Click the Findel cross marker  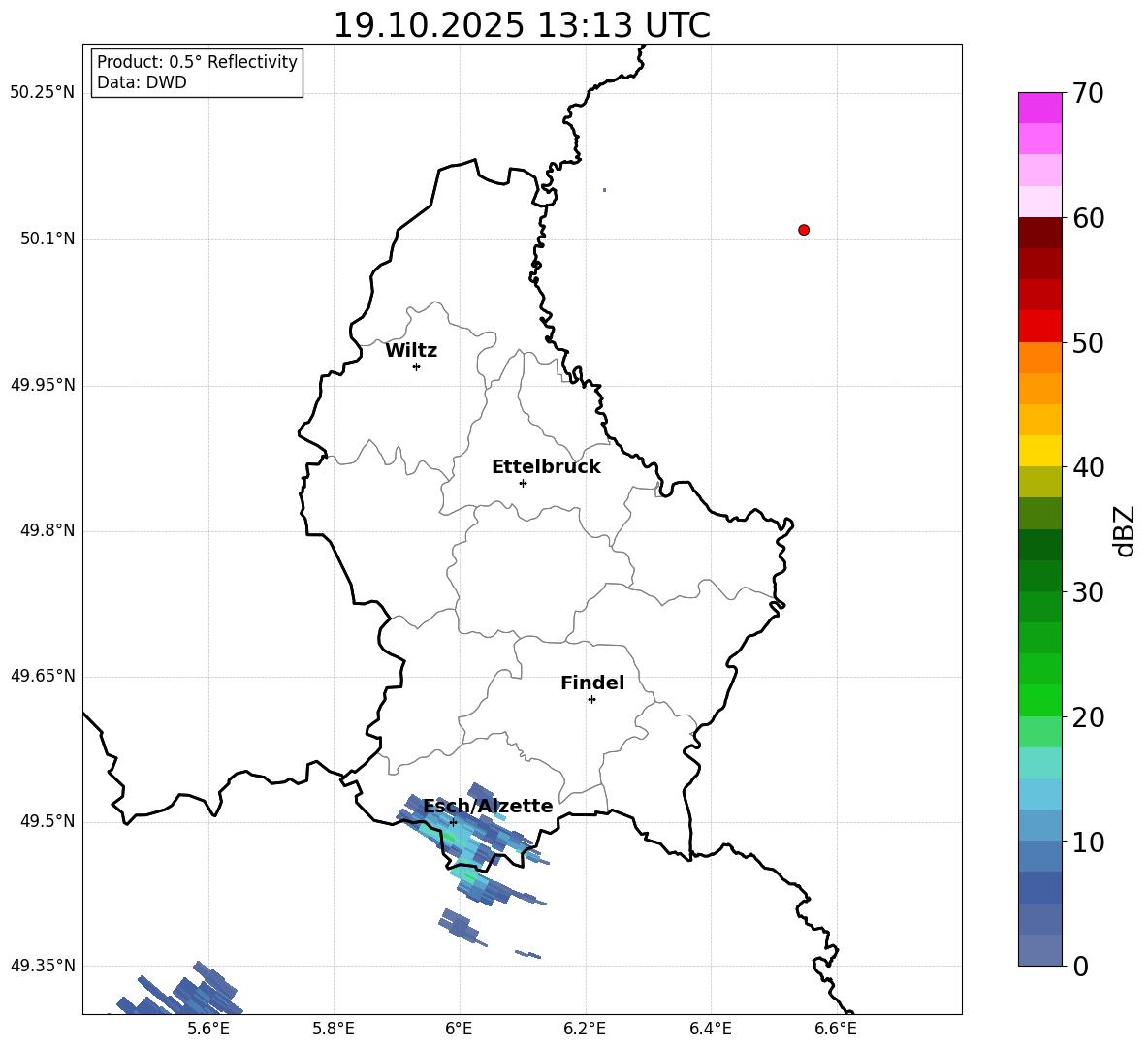[591, 700]
